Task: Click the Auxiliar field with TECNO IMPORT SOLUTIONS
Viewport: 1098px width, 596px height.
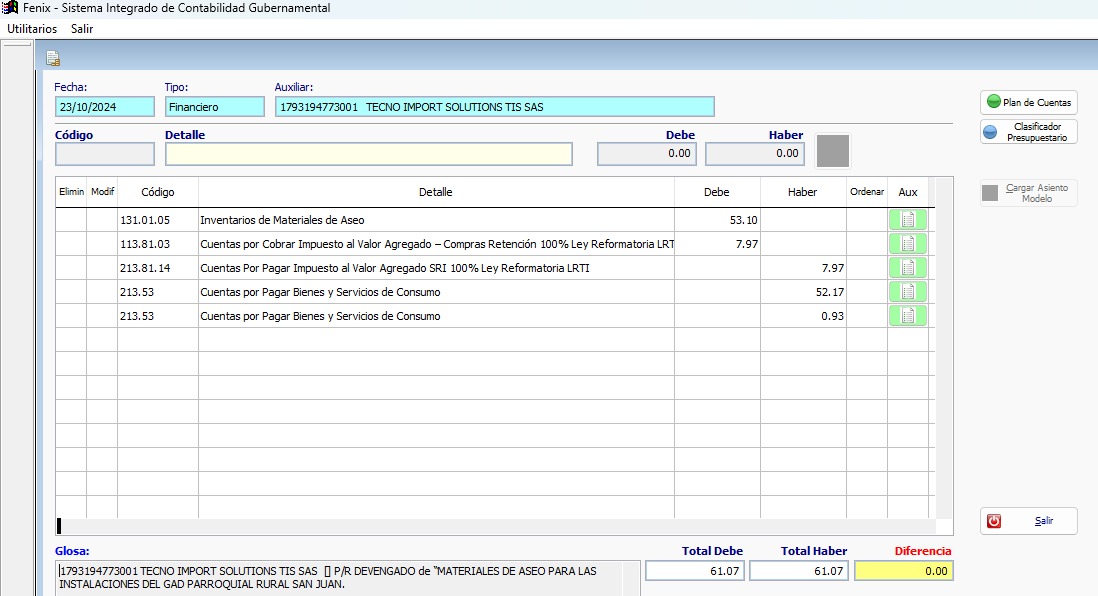Action: tap(495, 107)
